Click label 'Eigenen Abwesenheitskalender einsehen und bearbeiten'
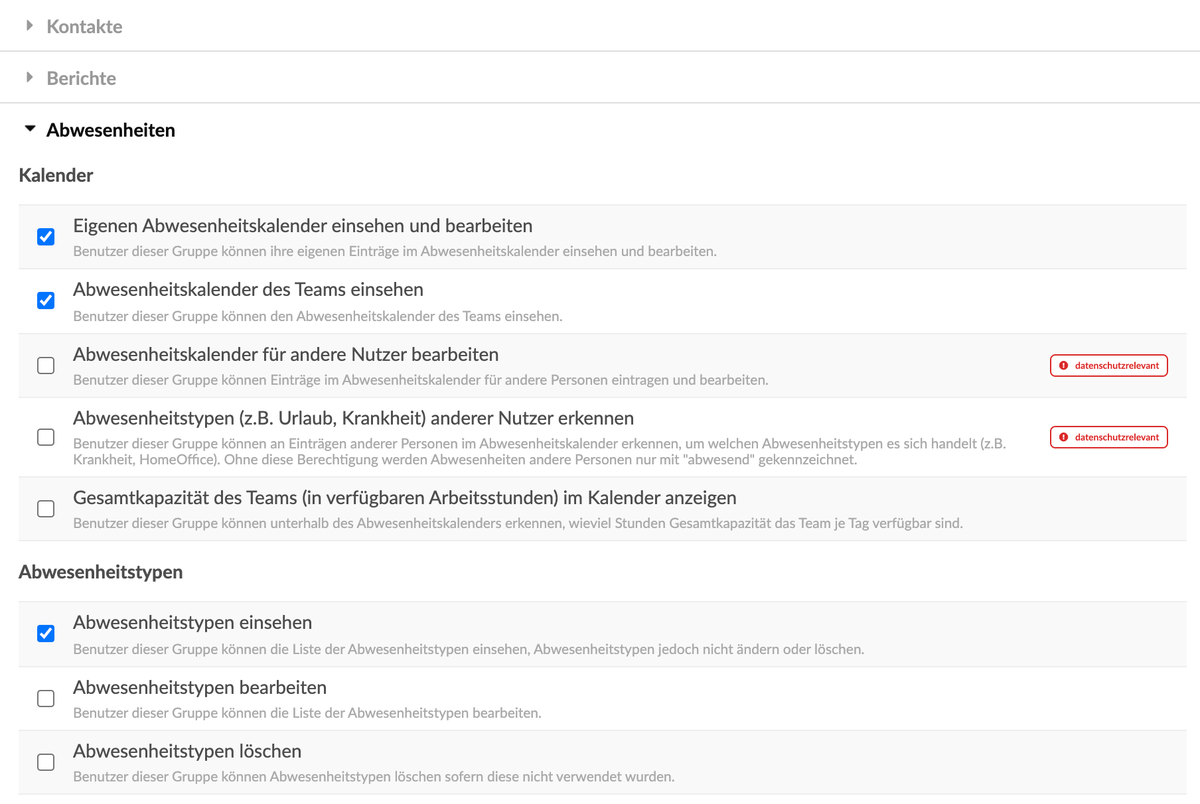The height and width of the screenshot is (804, 1200). coord(303,226)
